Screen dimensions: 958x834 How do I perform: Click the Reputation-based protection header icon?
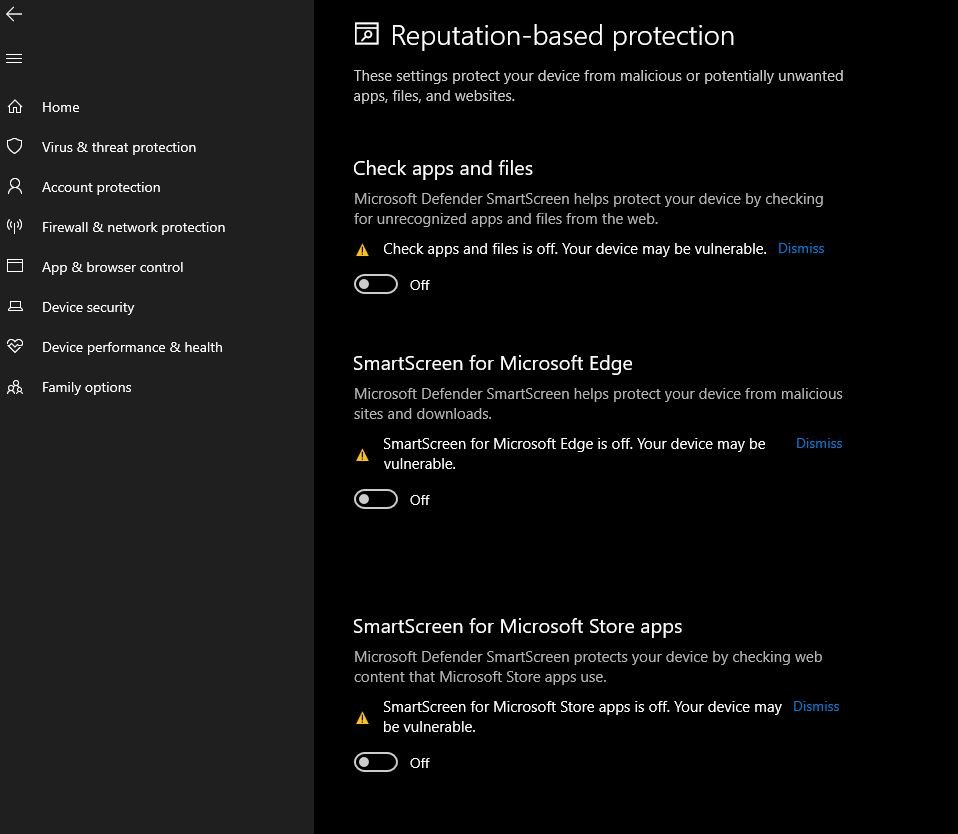(367, 35)
